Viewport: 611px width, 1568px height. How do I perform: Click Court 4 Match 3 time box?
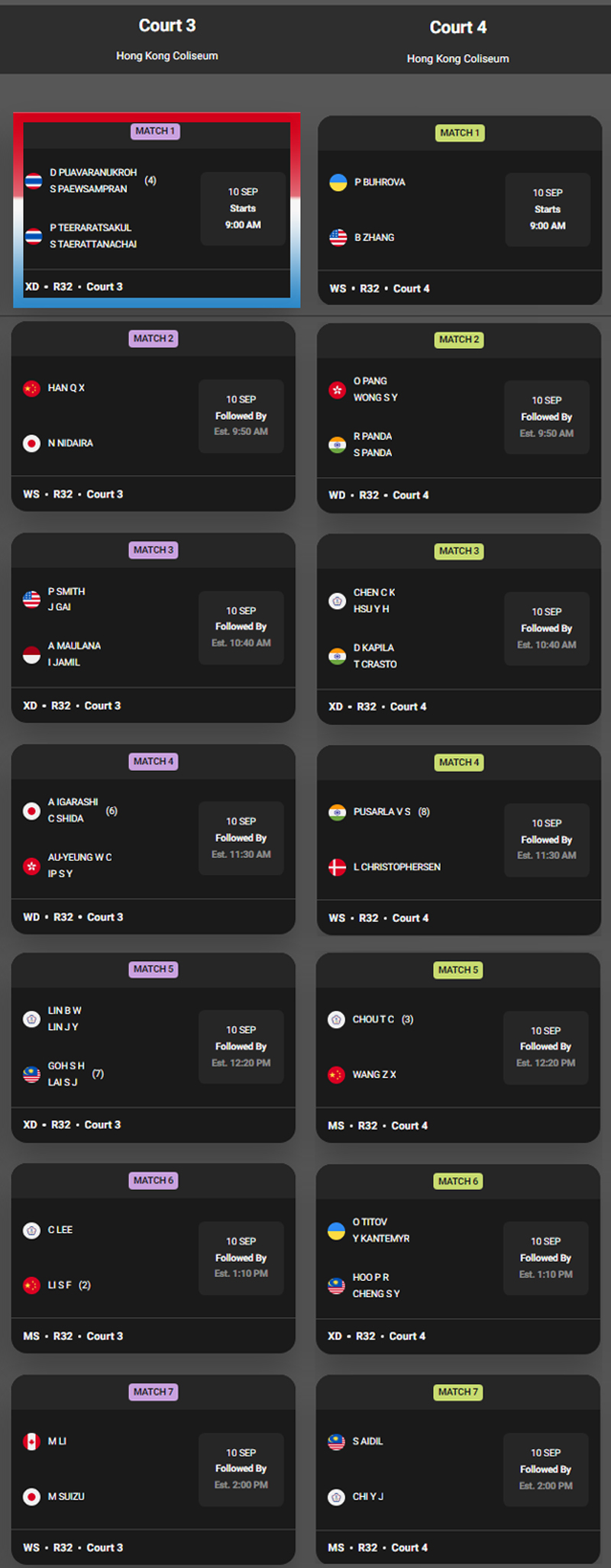tap(547, 629)
